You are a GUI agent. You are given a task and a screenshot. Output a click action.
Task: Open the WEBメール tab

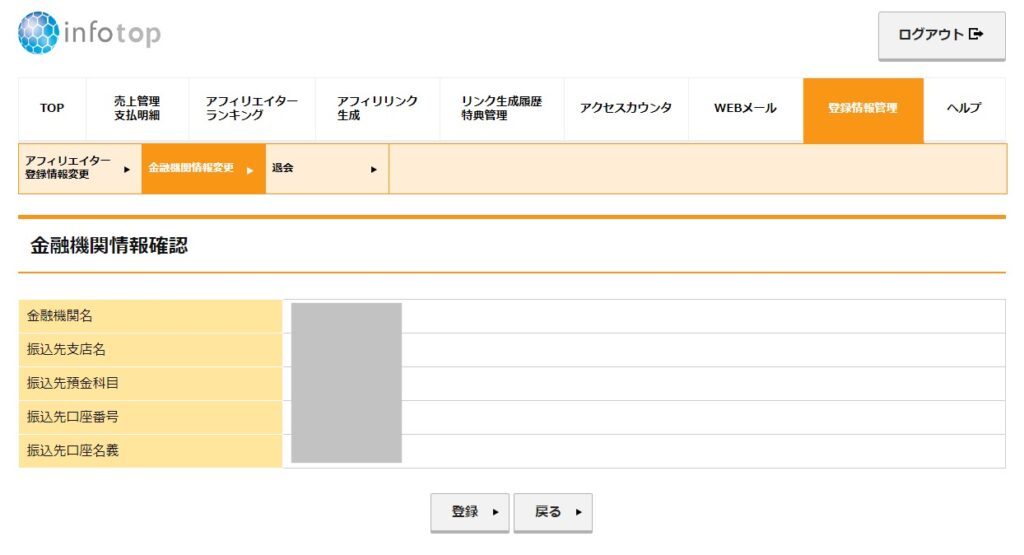click(745, 109)
